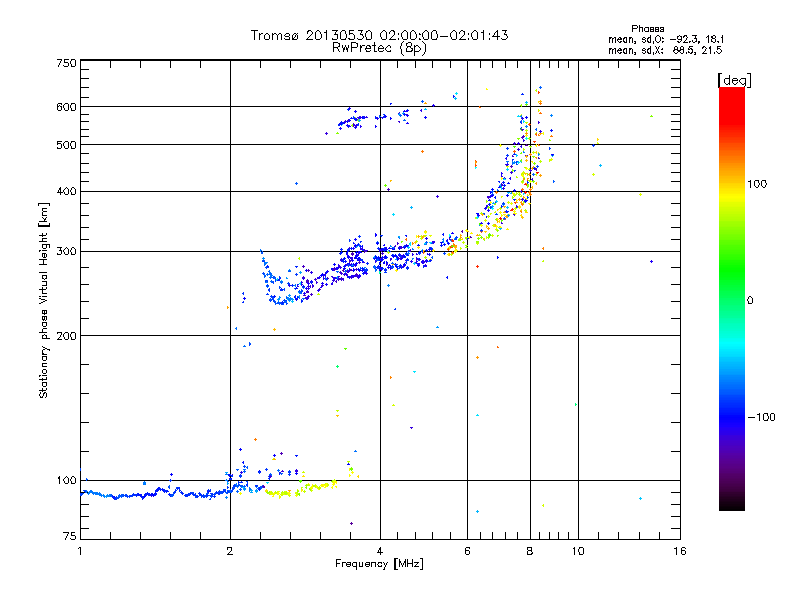Click the black bottom of the color bar
The image size is (800, 600).
click(x=732, y=503)
